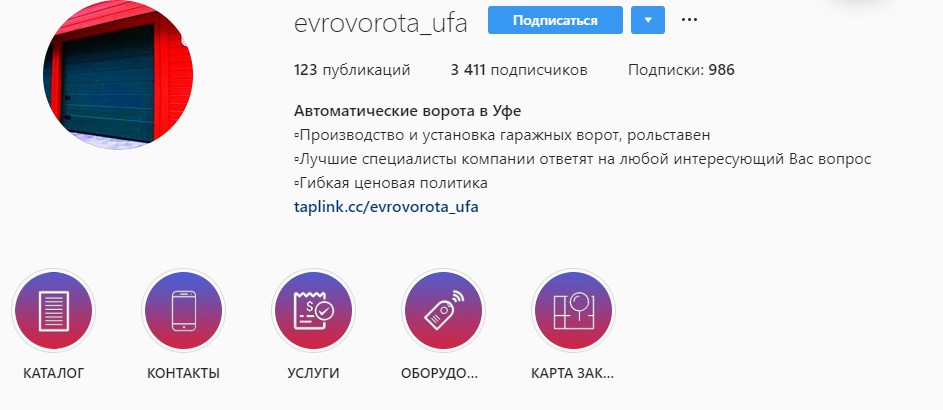Click the three-dots more options icon

pos(689,20)
